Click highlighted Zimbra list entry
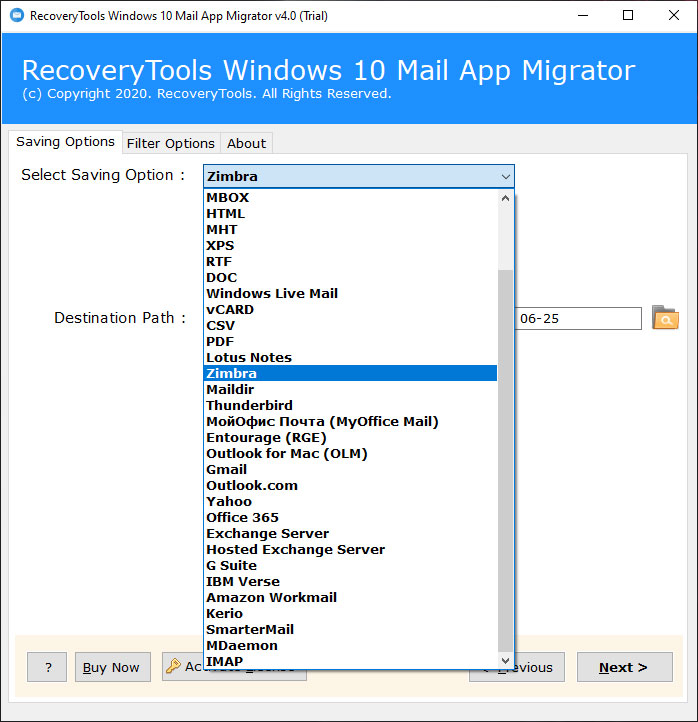698x722 pixels. [350, 373]
